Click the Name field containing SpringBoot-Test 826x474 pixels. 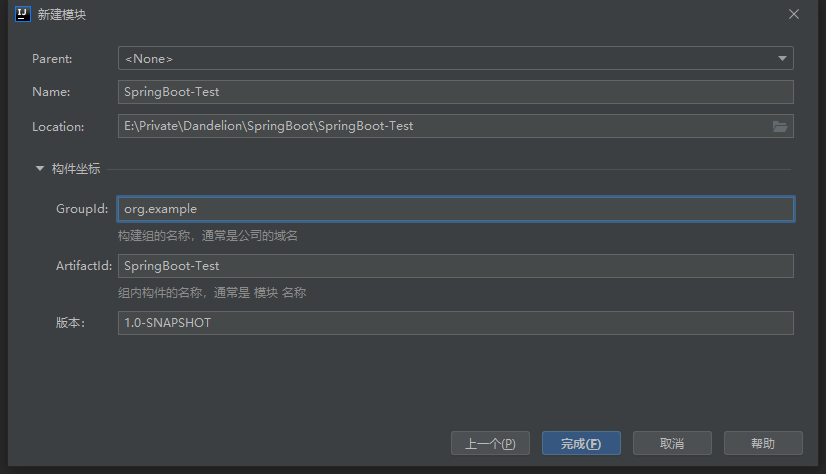coord(455,92)
